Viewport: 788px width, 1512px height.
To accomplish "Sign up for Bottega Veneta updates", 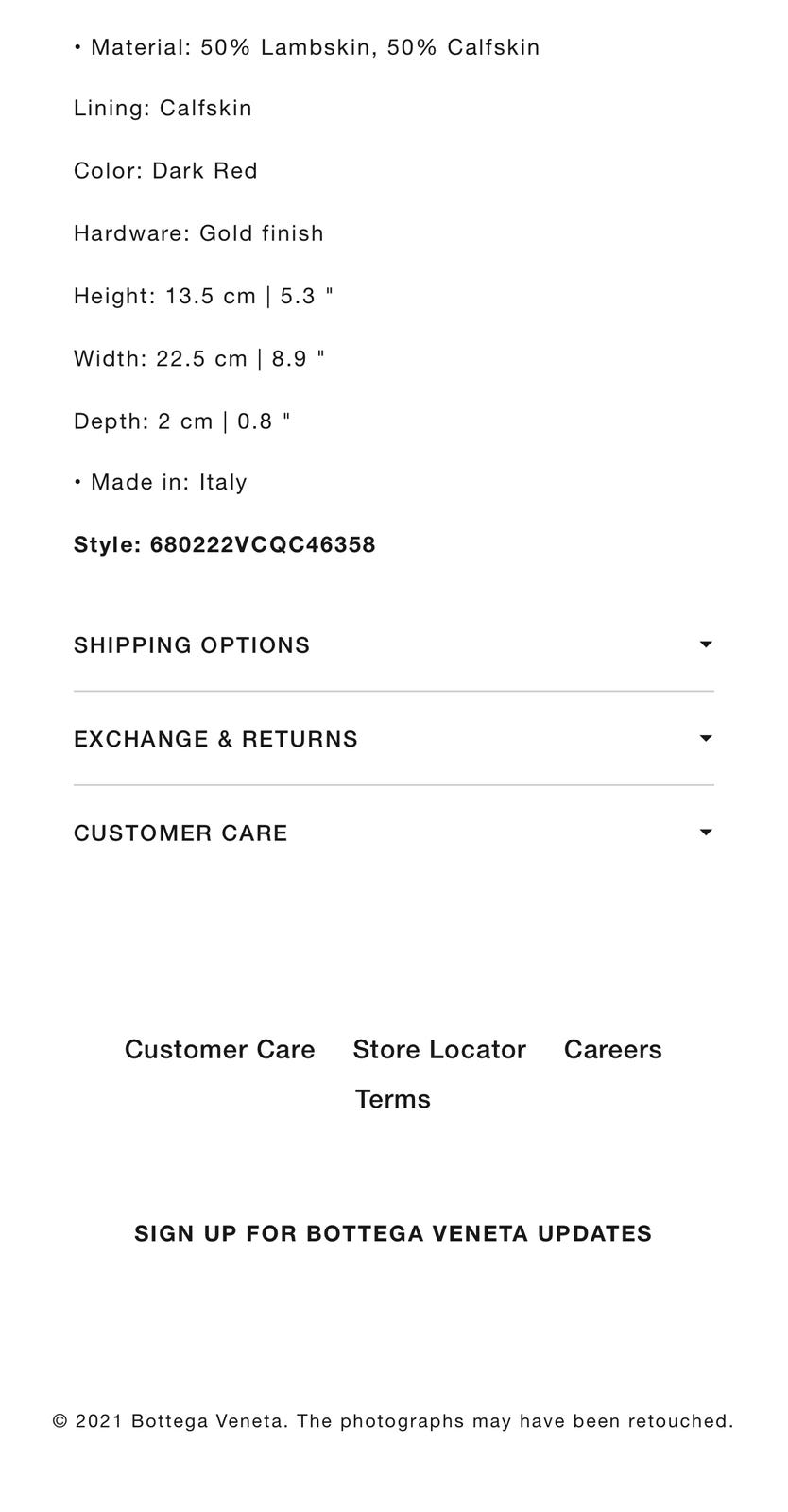I will click(393, 1233).
